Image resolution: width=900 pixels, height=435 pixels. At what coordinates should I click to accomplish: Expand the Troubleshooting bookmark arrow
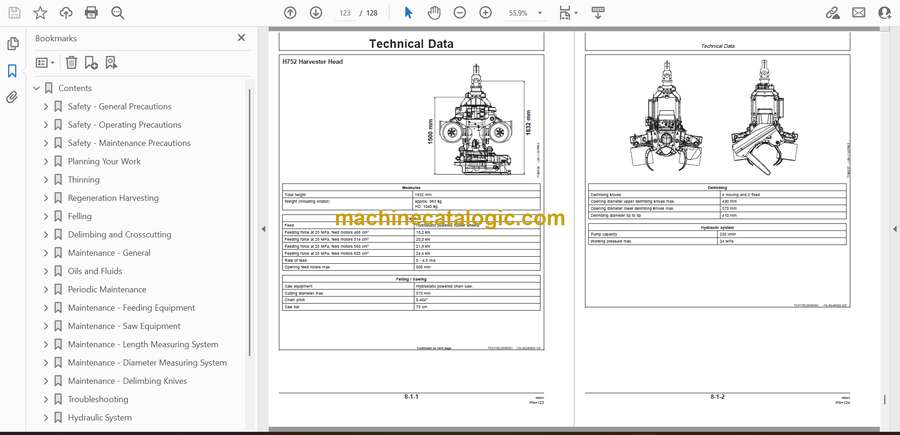pyautogui.click(x=46, y=399)
